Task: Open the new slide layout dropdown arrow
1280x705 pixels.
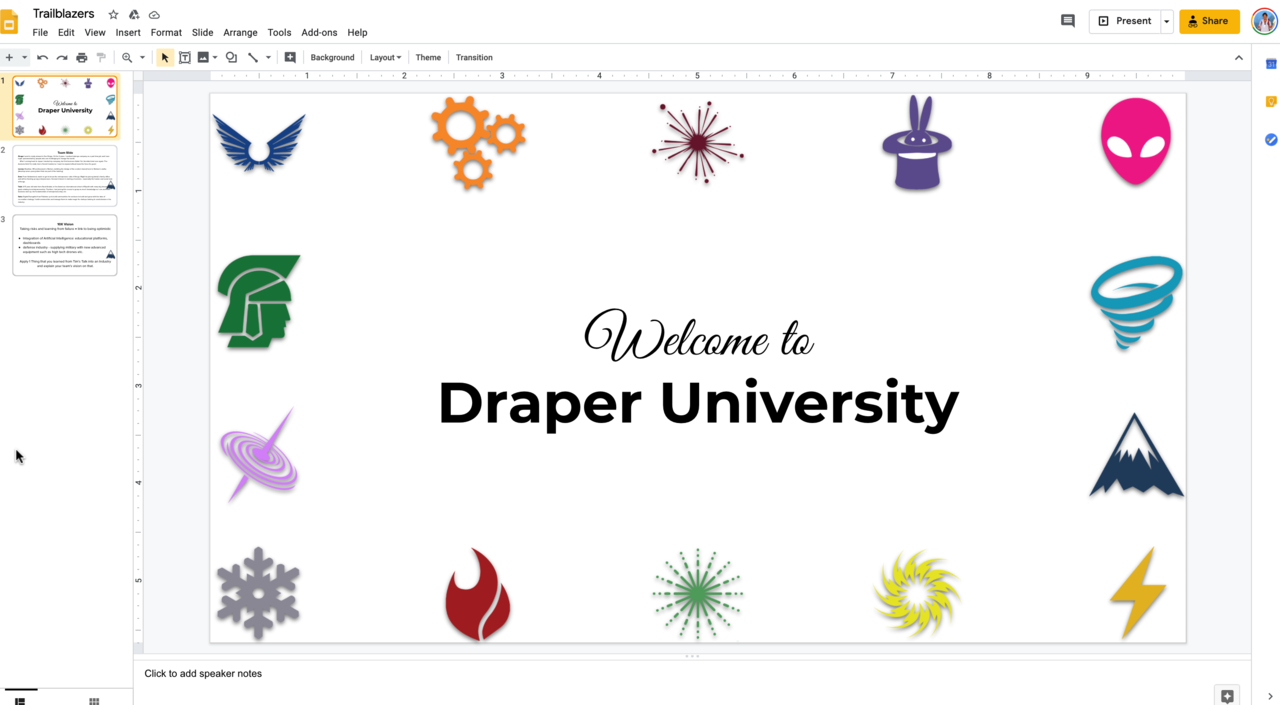Action: 24,58
